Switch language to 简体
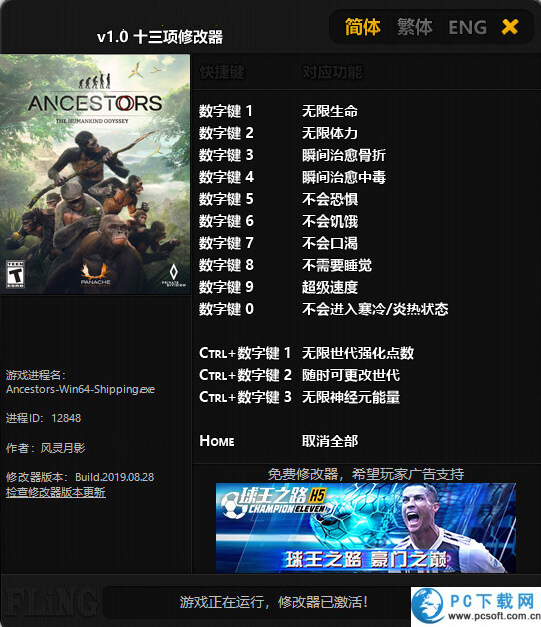Viewport: 541px width, 627px height. [363, 27]
